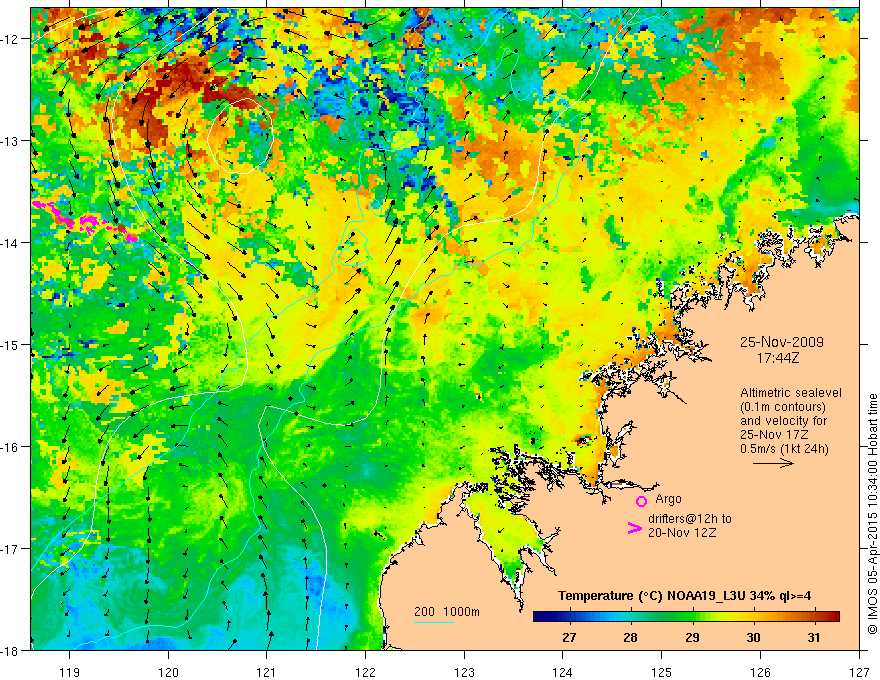
Task: Click the magenta drifter track on the map
Action: point(84,221)
